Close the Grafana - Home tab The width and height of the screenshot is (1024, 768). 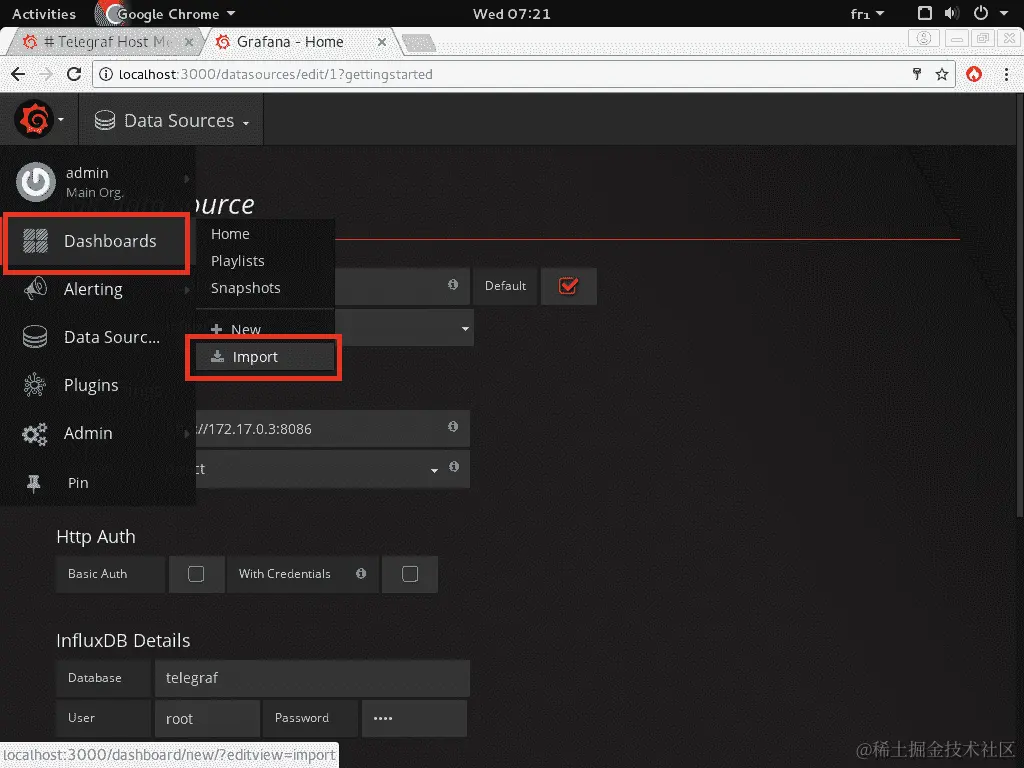coord(382,42)
